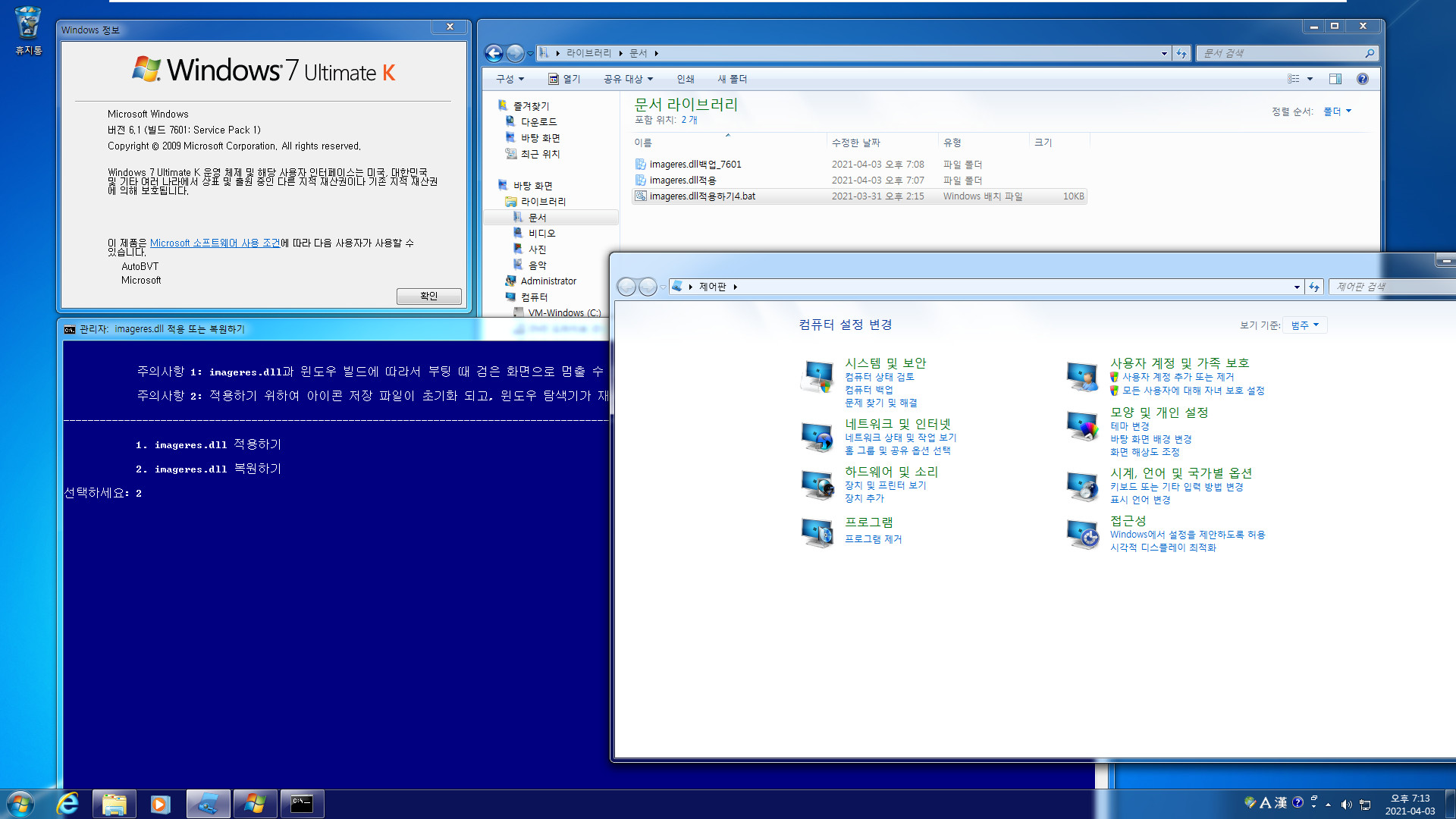Open the Network and Internet category icon
Image resolution: width=1456 pixels, height=819 pixels.
(x=817, y=437)
